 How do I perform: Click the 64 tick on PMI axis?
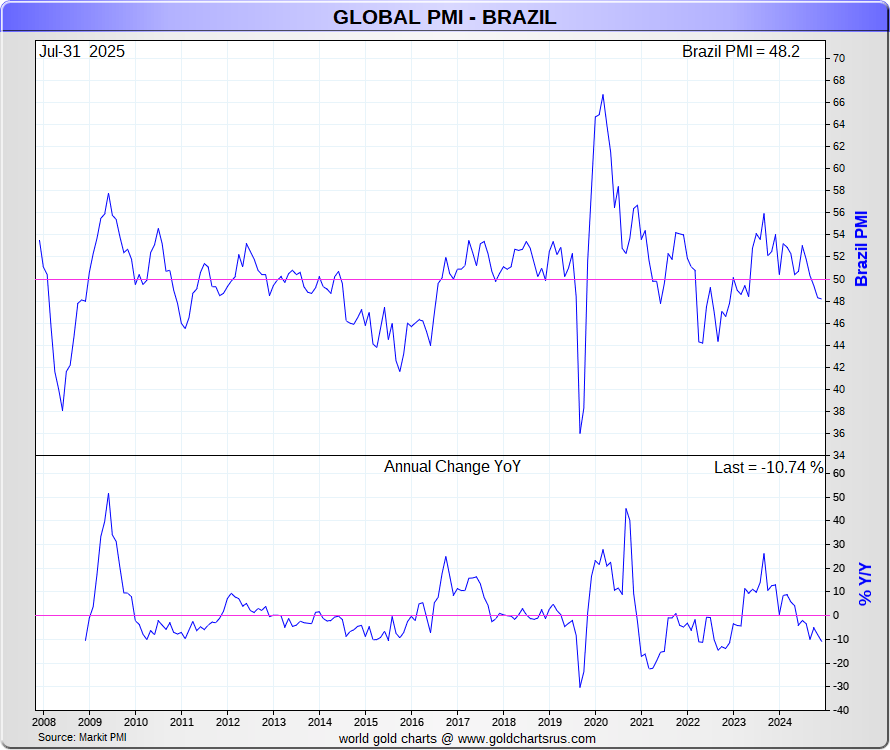pos(839,124)
